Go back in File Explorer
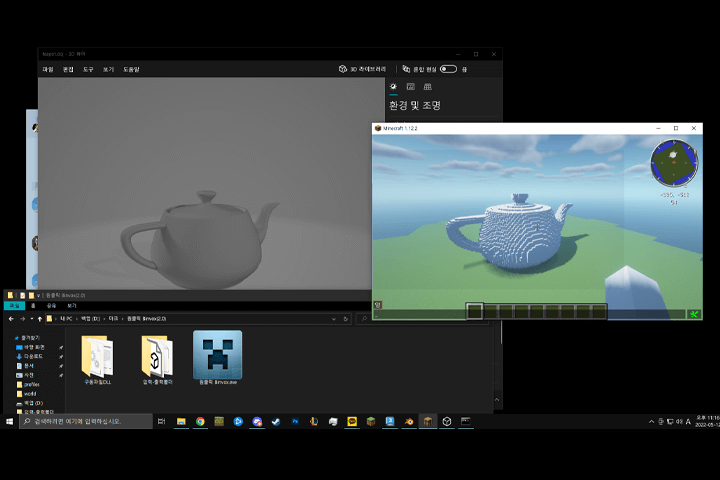This screenshot has height=480, width=720. click(x=11, y=318)
